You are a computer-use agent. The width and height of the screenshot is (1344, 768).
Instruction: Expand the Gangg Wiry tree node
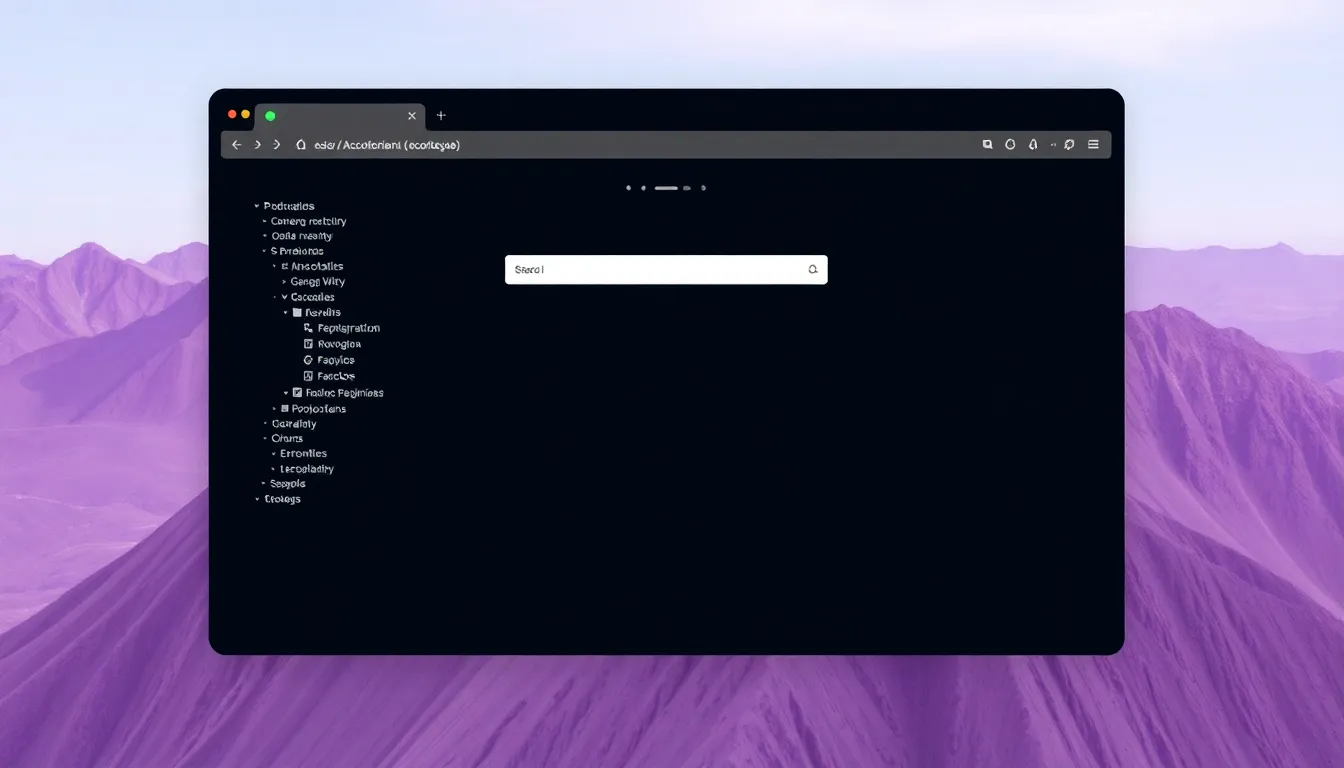click(284, 282)
